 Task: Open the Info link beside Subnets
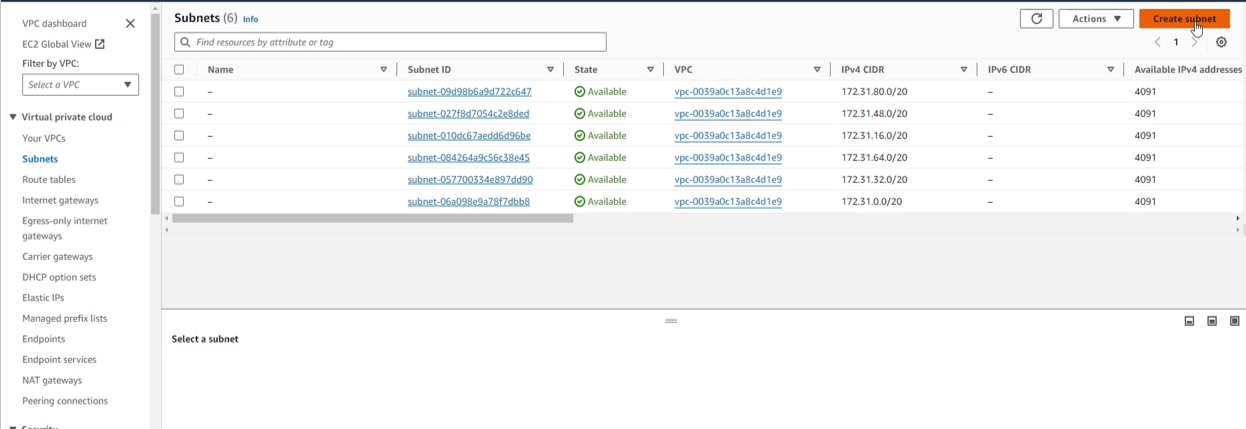pyautogui.click(x=250, y=19)
